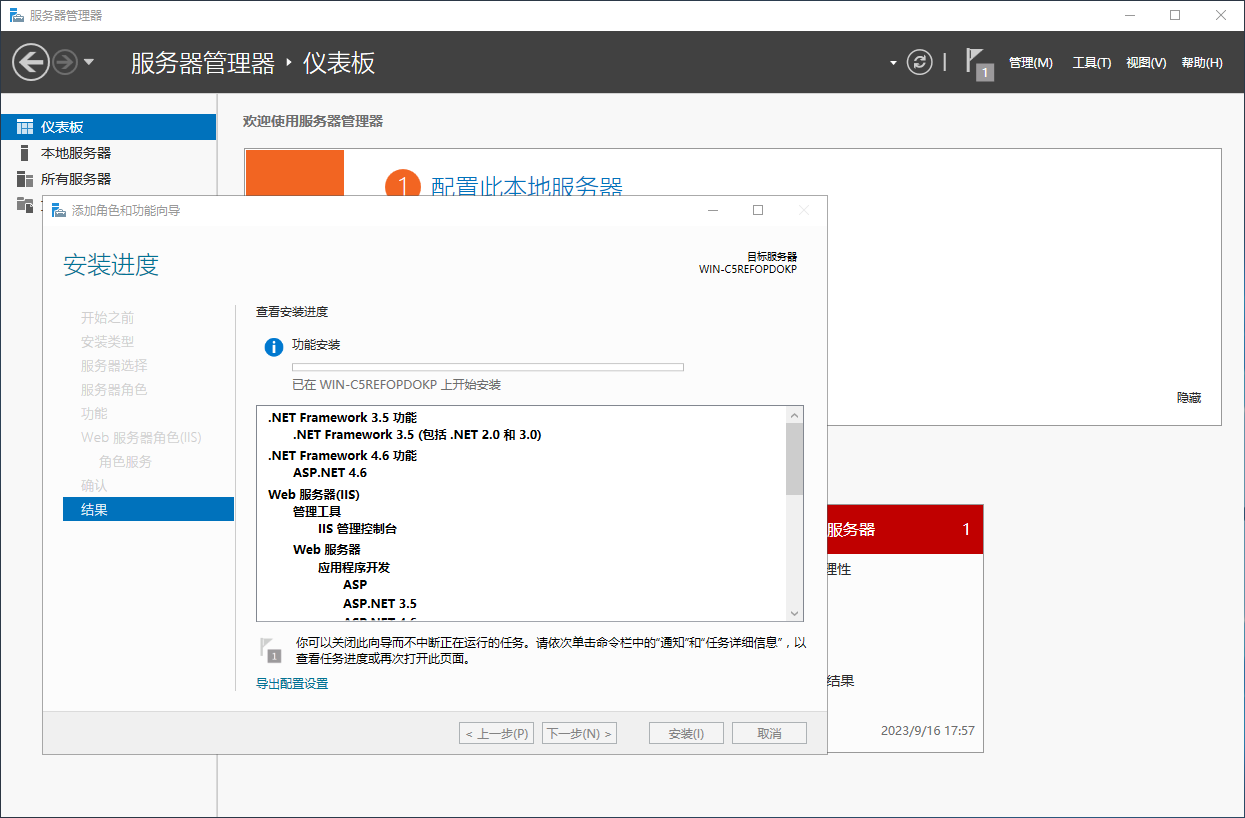The image size is (1245, 818).
Task: Click the refresh icon in the header
Action: [x=919, y=62]
